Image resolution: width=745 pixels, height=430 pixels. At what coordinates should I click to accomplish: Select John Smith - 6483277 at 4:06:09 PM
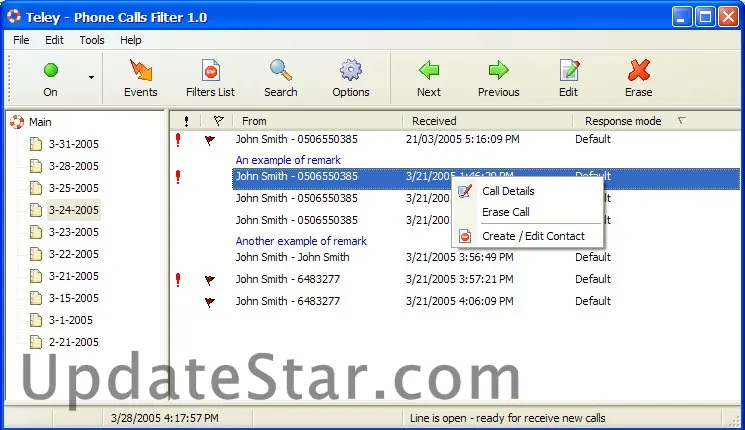[287, 301]
